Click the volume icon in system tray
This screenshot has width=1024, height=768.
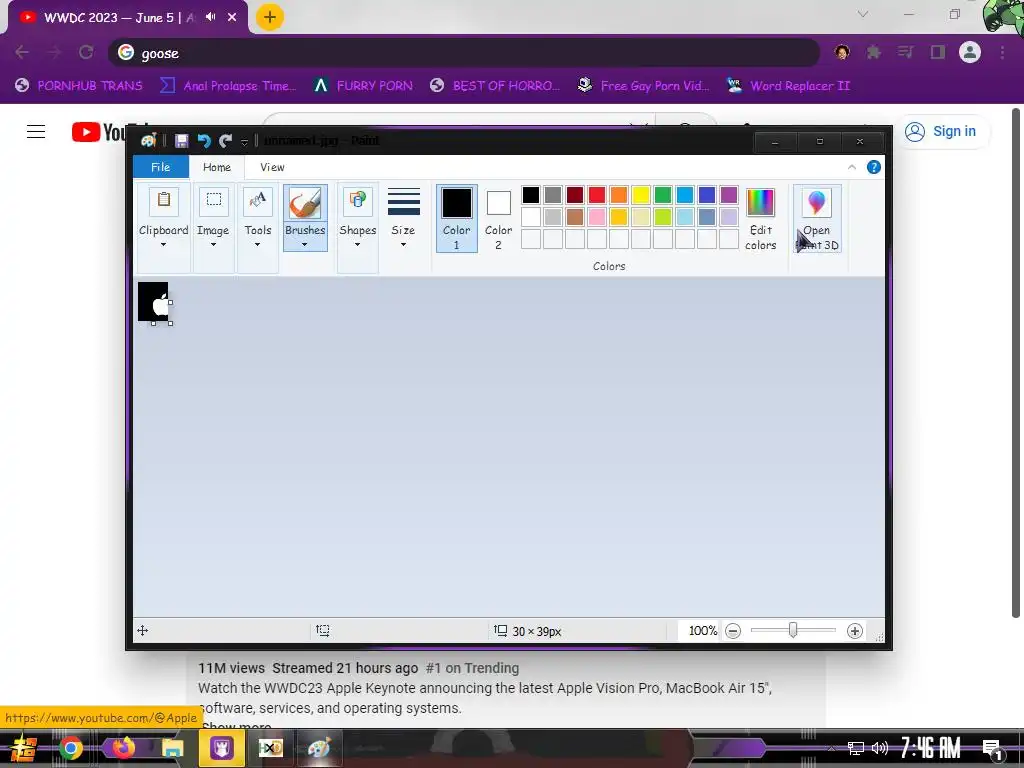(880, 748)
